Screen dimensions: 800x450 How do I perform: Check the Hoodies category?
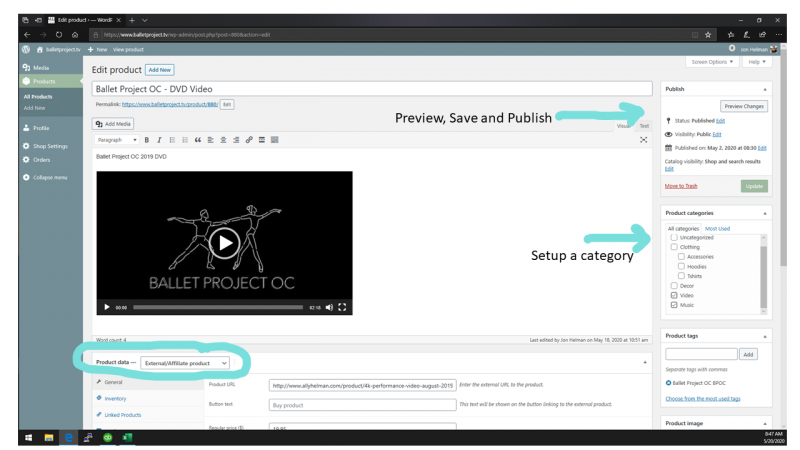(681, 266)
